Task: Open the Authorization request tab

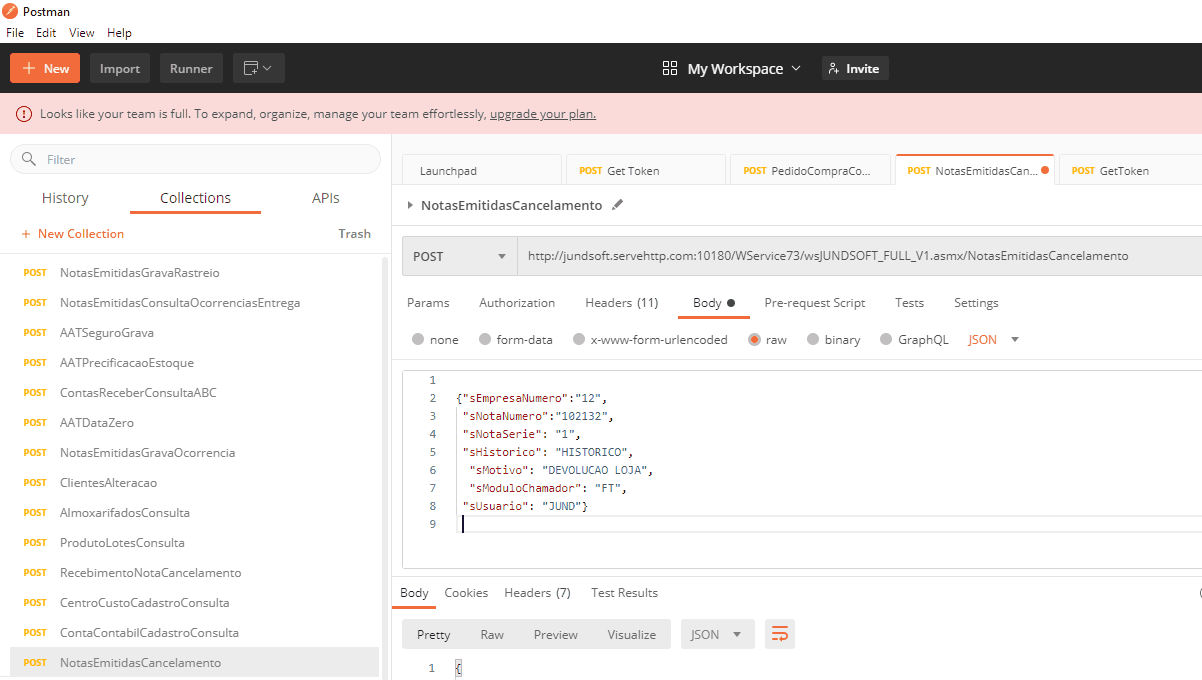Action: tap(516, 302)
